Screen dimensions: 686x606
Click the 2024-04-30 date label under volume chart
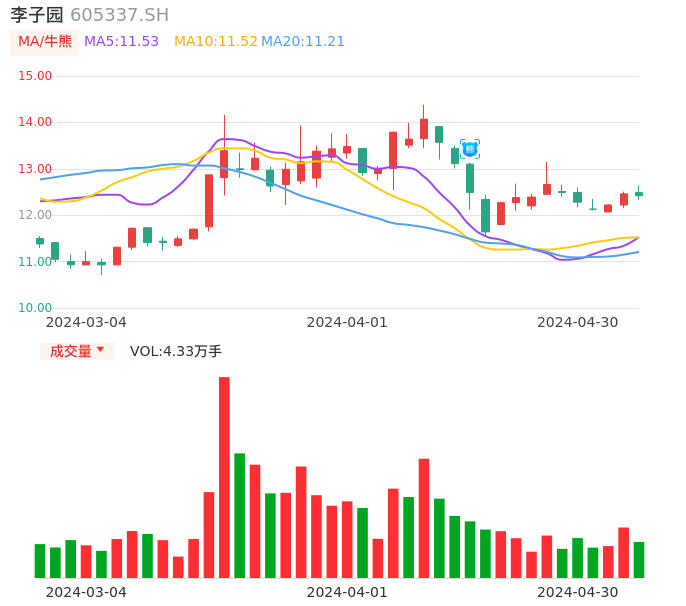578,592
